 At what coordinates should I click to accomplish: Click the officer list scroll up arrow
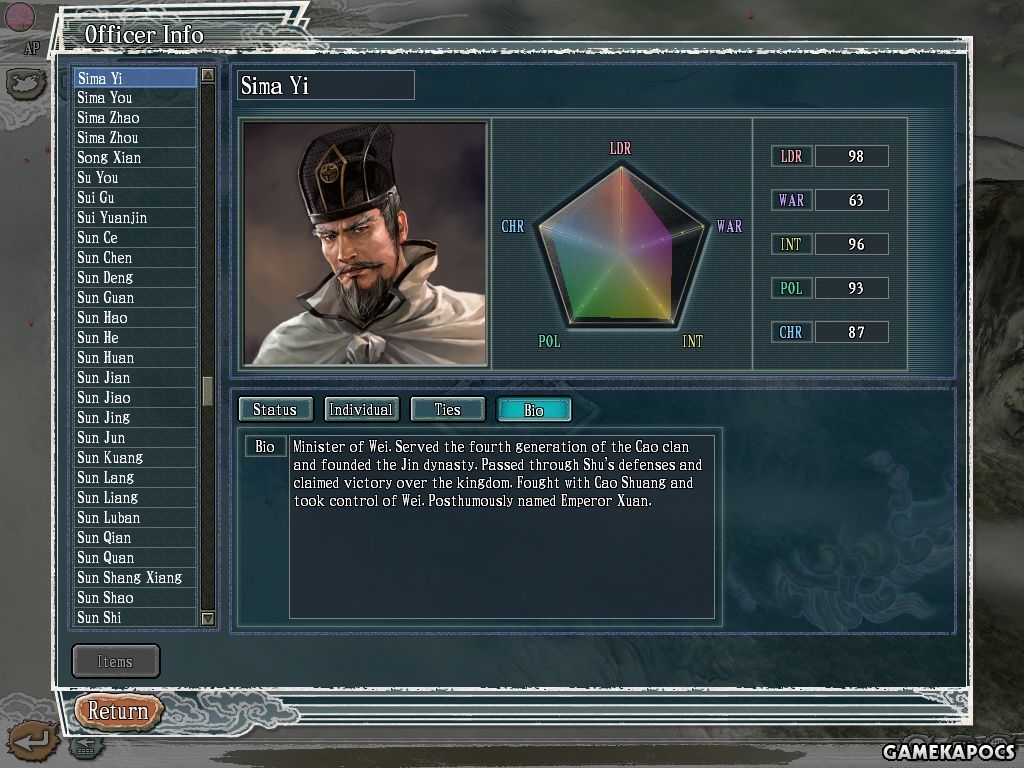coord(208,75)
